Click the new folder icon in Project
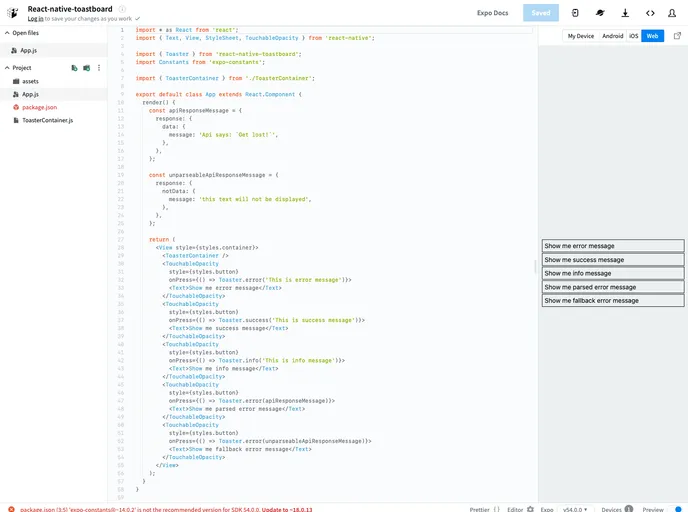688x512 pixels. pos(86,68)
